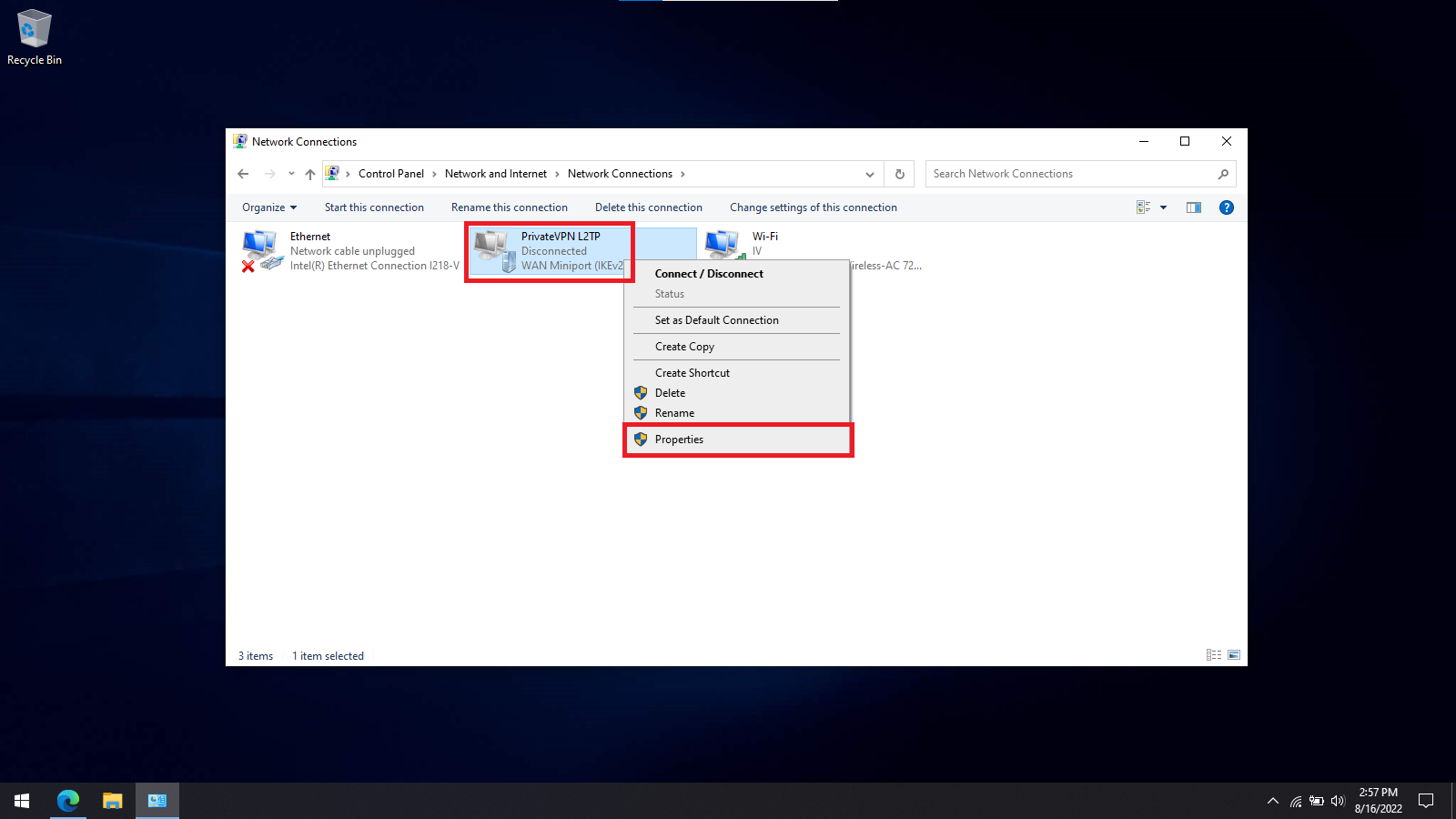Expand the Organize dropdown menu

coord(268,207)
